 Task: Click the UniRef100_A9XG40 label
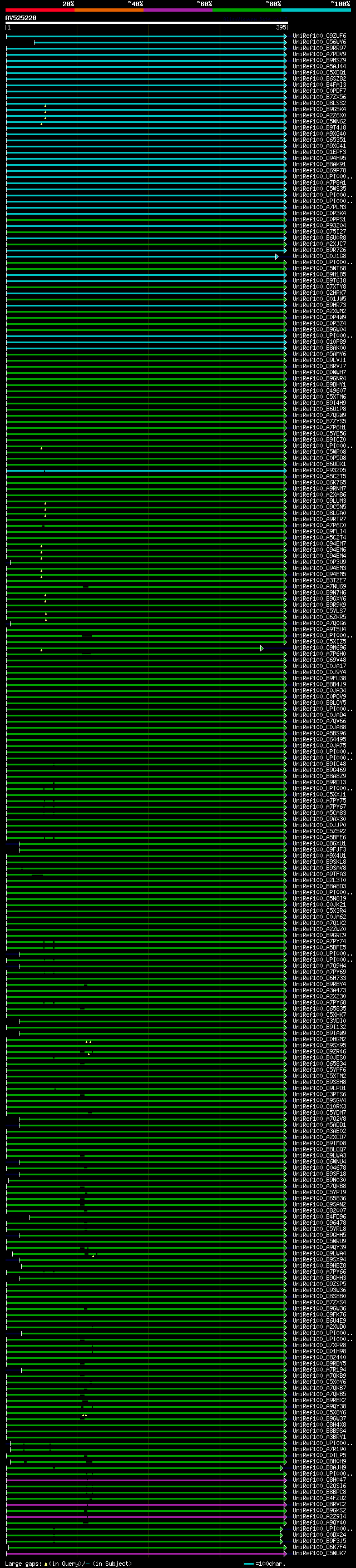tap(319, 133)
